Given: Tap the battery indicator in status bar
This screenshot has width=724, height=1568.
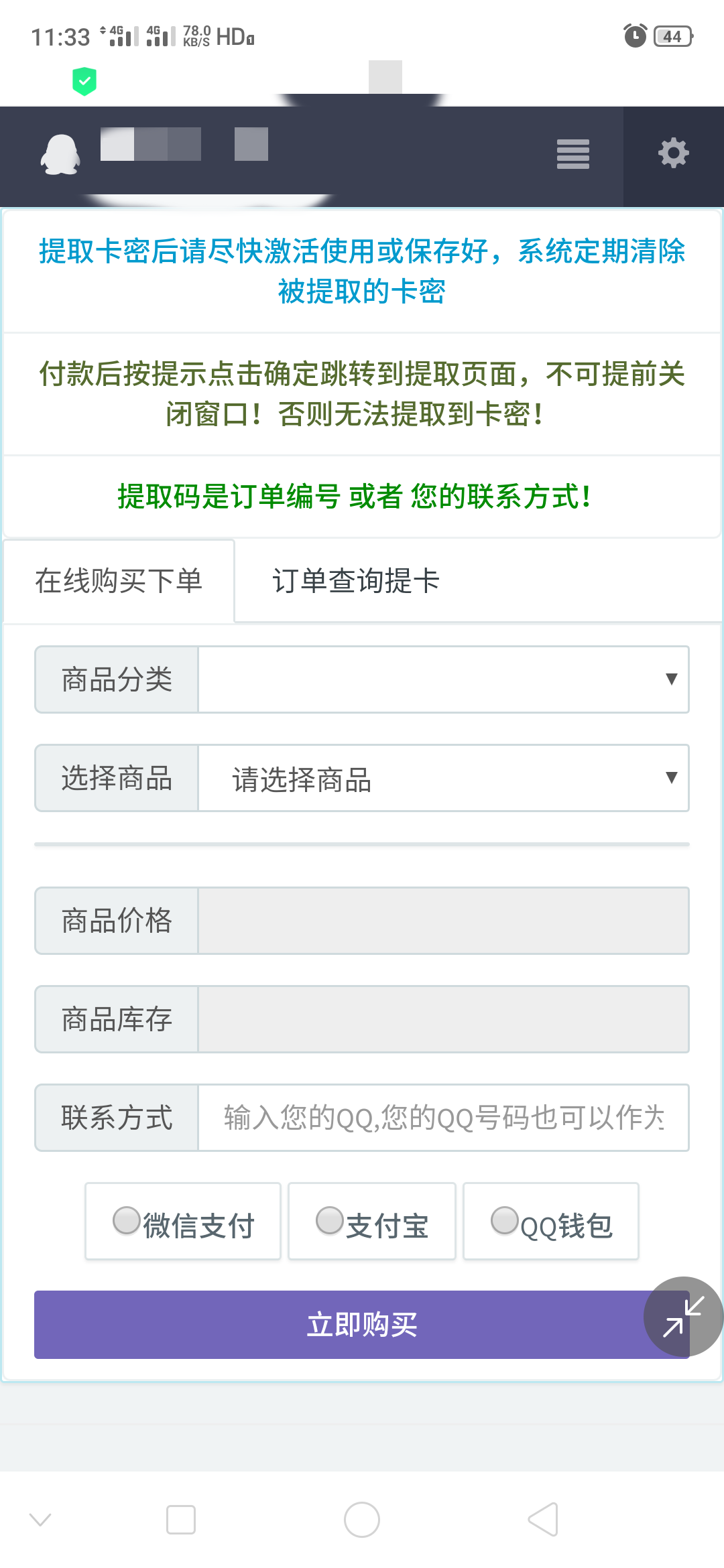Looking at the screenshot, I should (672, 35).
